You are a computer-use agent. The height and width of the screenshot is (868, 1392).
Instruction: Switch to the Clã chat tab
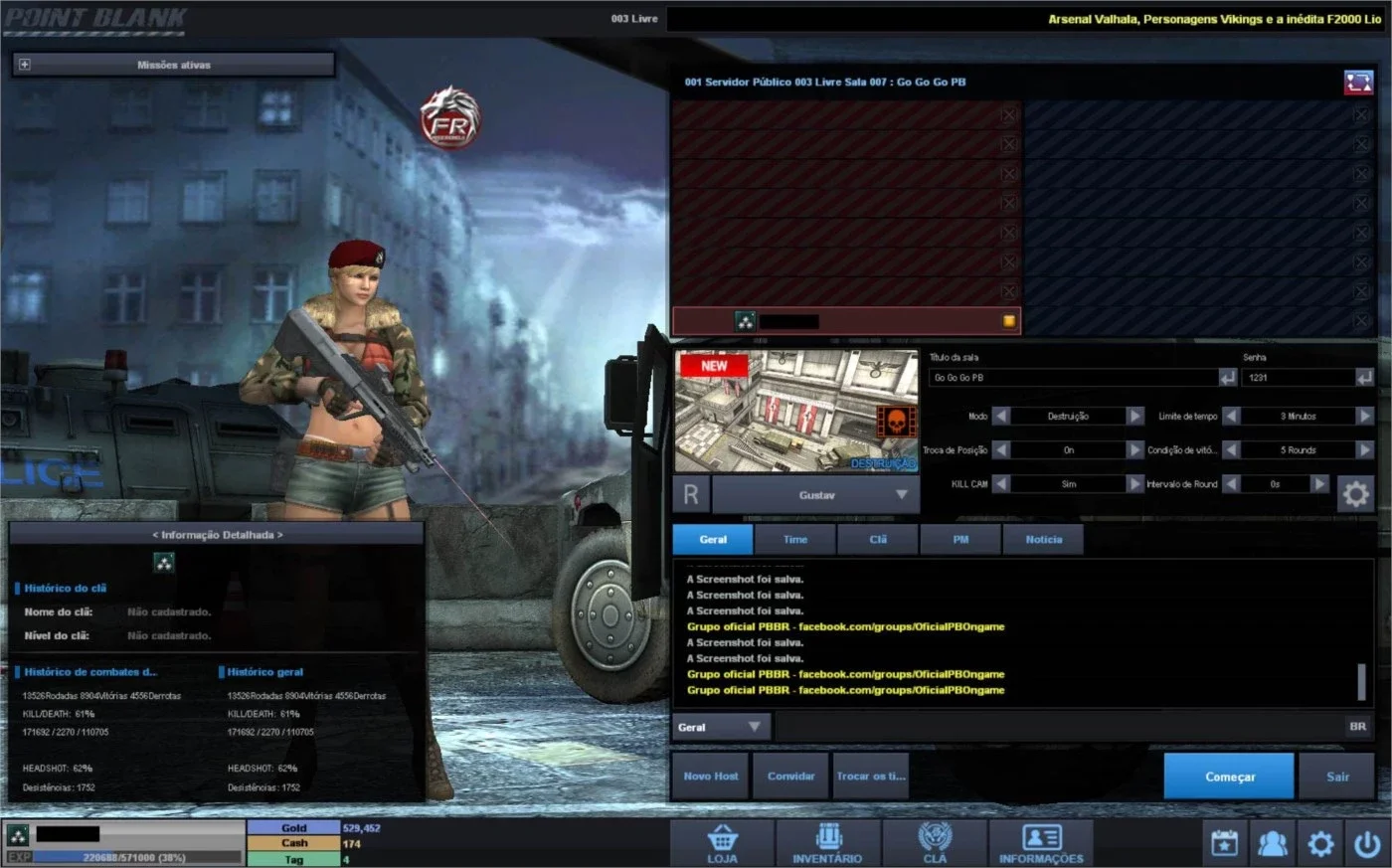pyautogui.click(x=878, y=540)
